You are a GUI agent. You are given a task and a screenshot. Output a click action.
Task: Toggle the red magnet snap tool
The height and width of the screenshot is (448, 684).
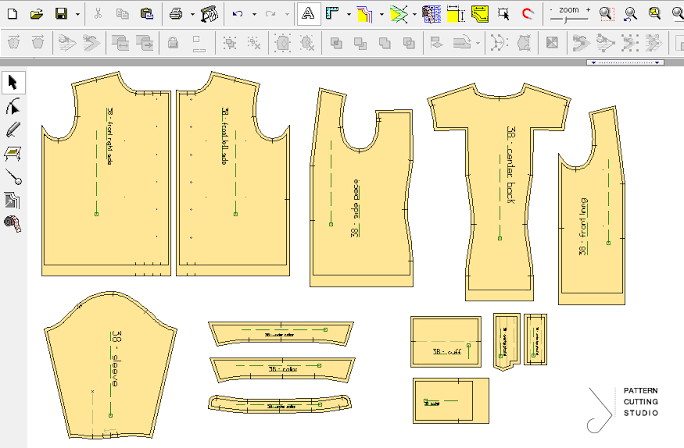tap(528, 14)
